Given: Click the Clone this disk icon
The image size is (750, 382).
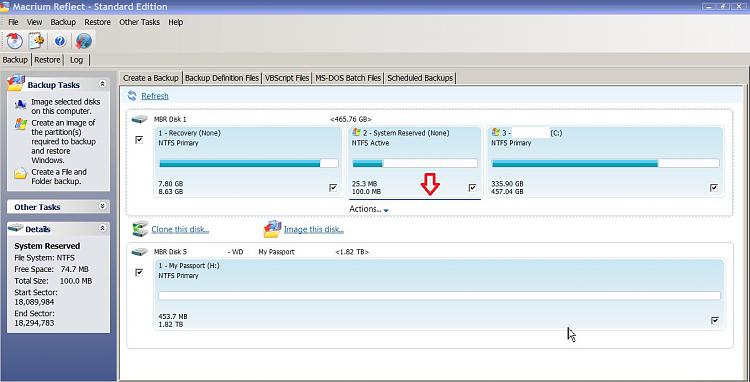Looking at the screenshot, I should [x=140, y=229].
